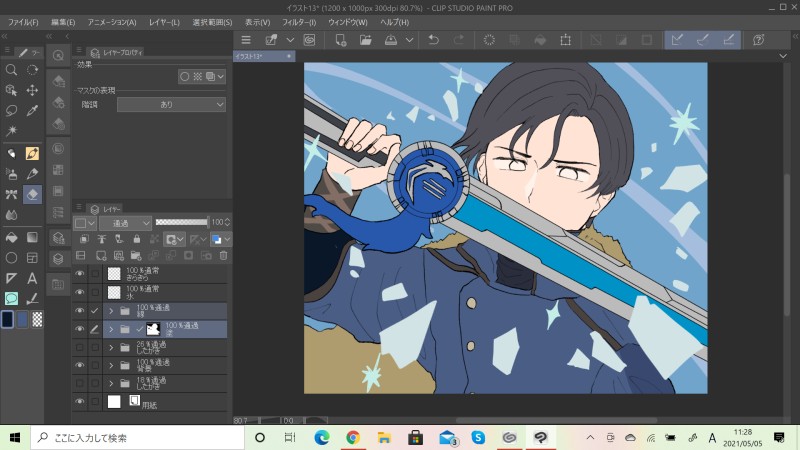Open CLIP STUDIO launcher icon in command bar
The width and height of the screenshot is (800, 450).
309,40
